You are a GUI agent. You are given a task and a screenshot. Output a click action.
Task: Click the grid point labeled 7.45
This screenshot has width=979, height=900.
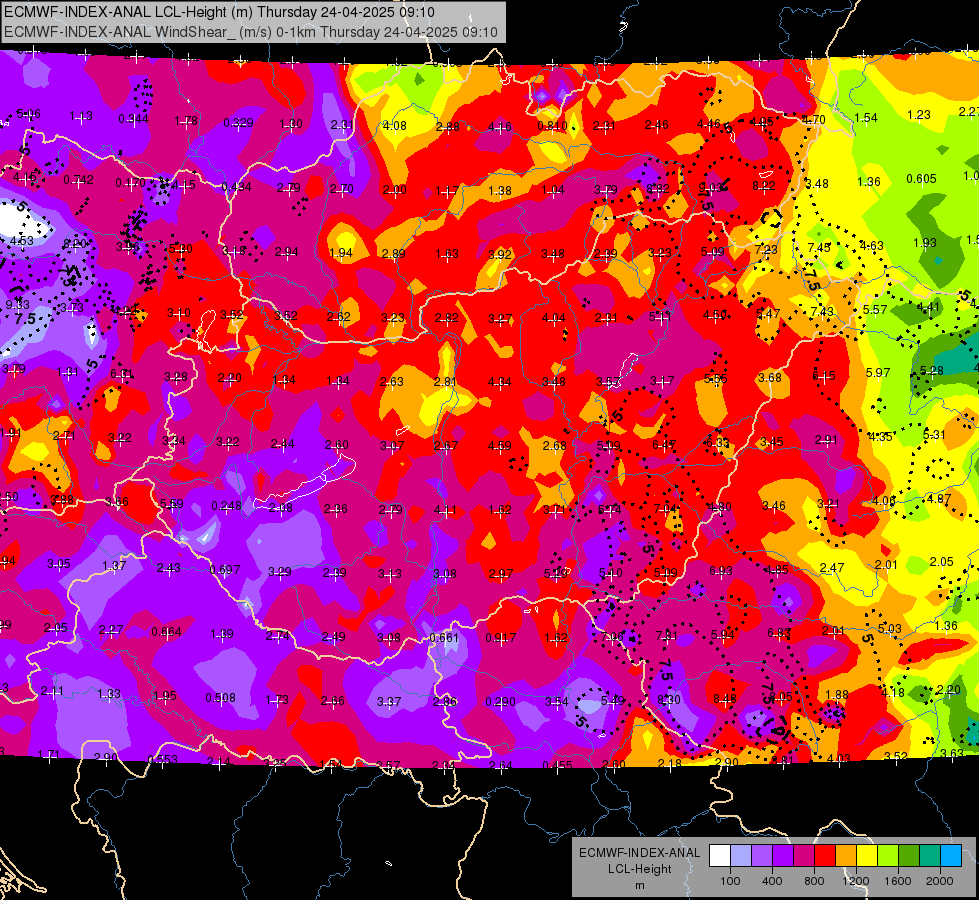819,247
